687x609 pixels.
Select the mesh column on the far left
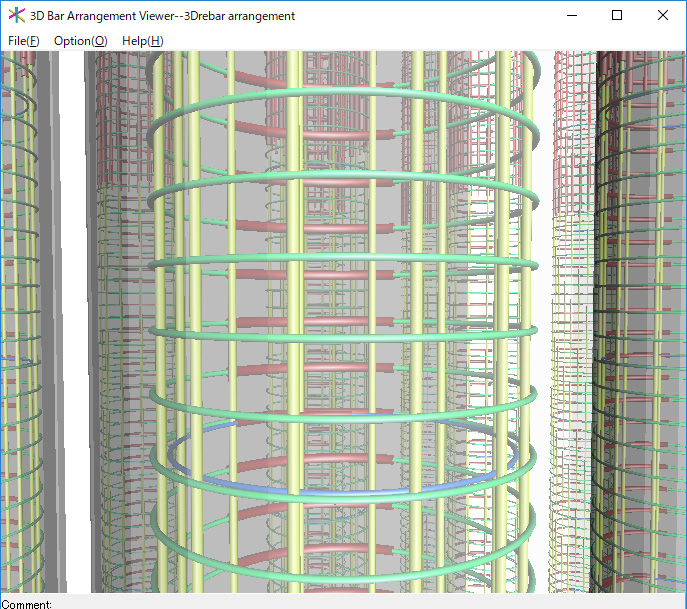click(18, 300)
